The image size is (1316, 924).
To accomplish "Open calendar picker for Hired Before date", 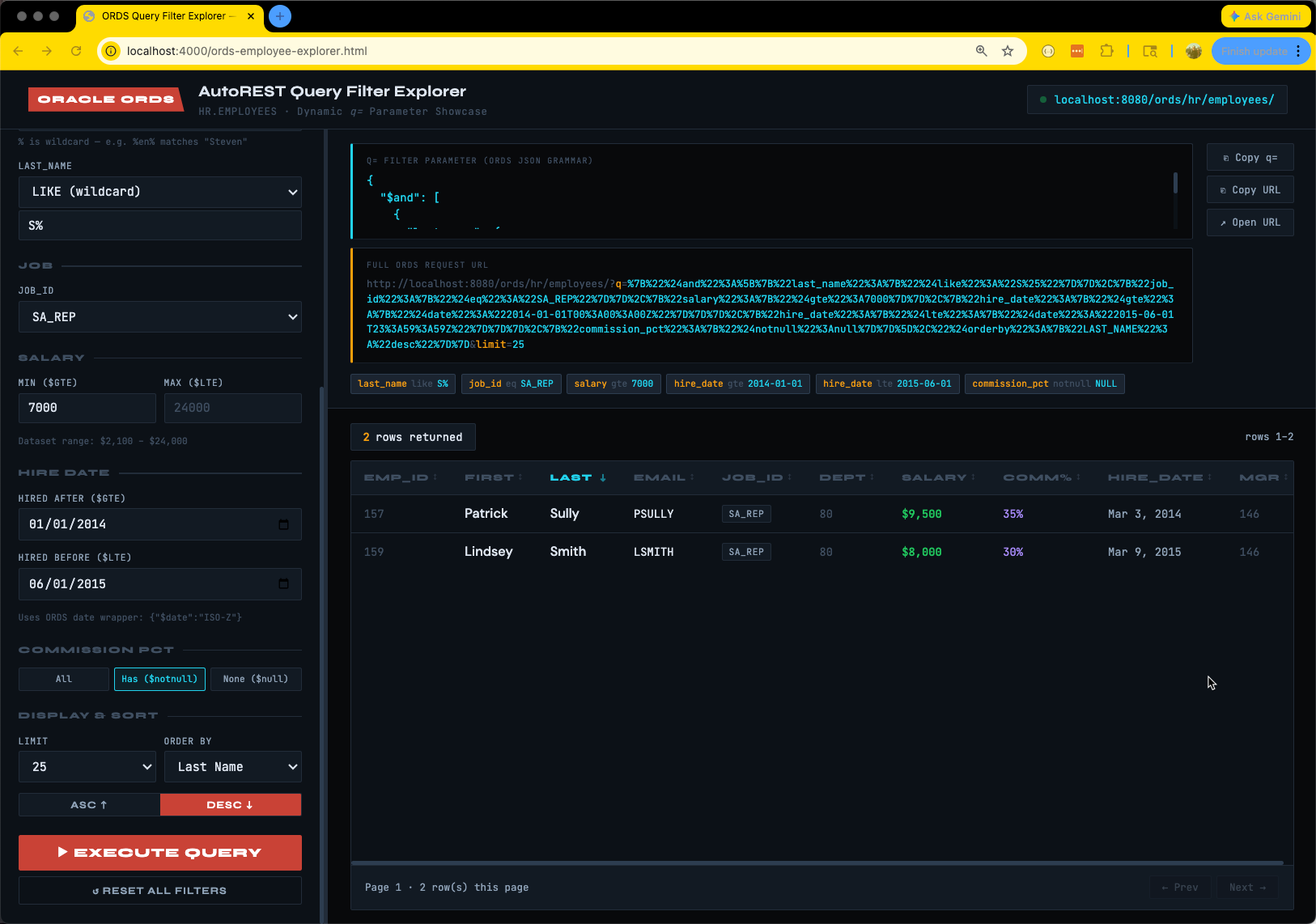I will coord(283,584).
